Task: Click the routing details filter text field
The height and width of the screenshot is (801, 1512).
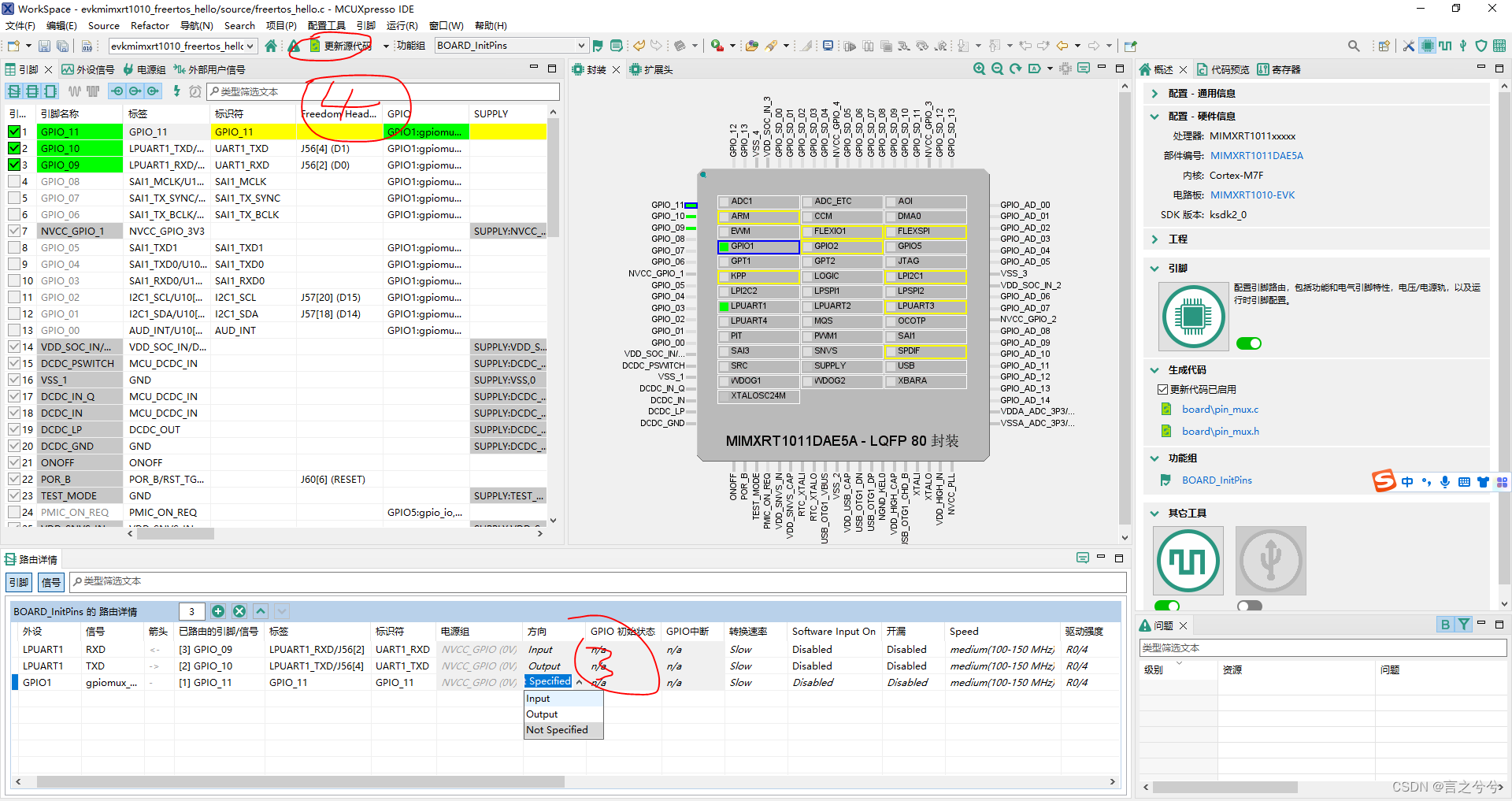Action: tap(598, 581)
